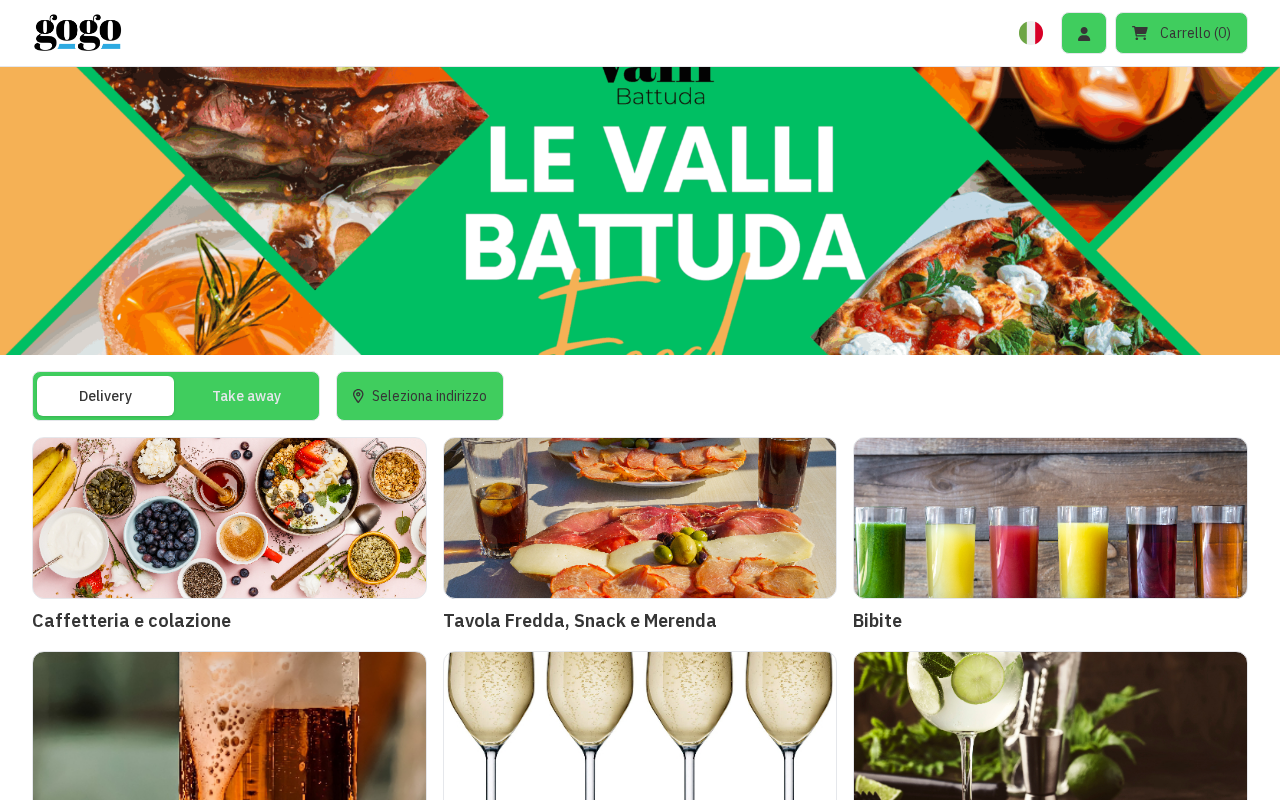Click the Caffetteria e colazione title

pos(131,620)
